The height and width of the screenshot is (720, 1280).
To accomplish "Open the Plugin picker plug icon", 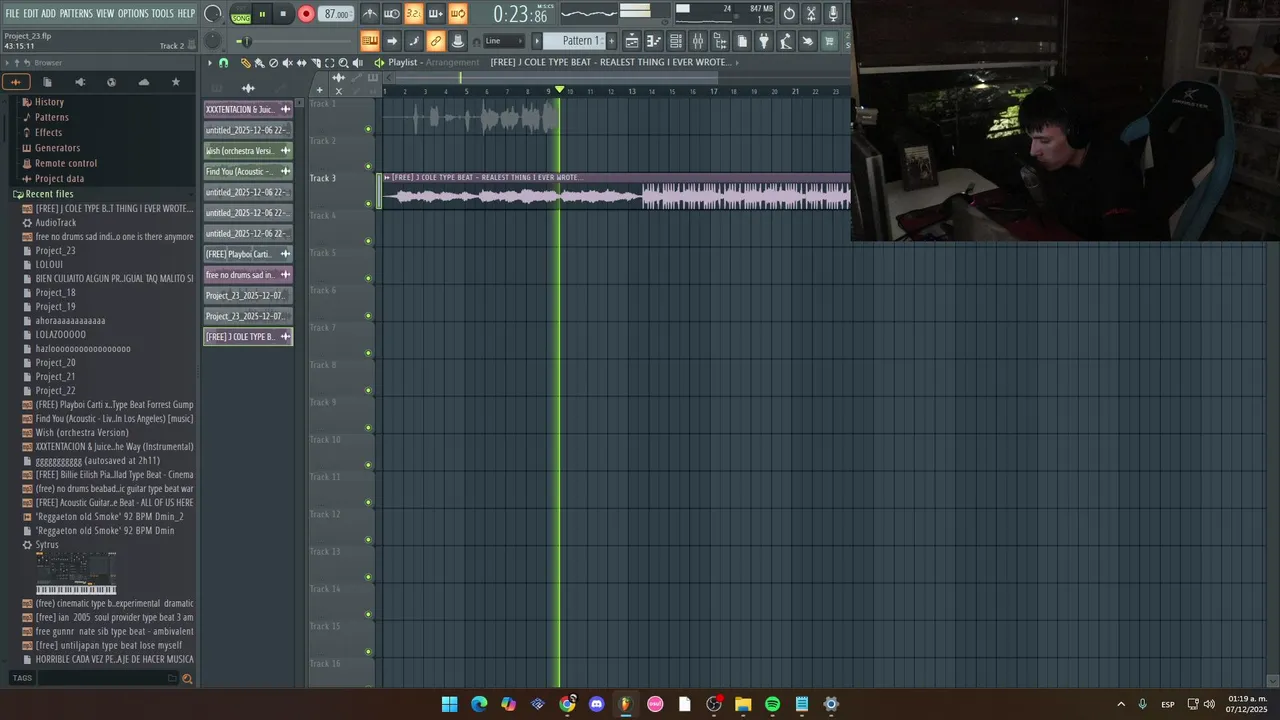I will coord(764,41).
